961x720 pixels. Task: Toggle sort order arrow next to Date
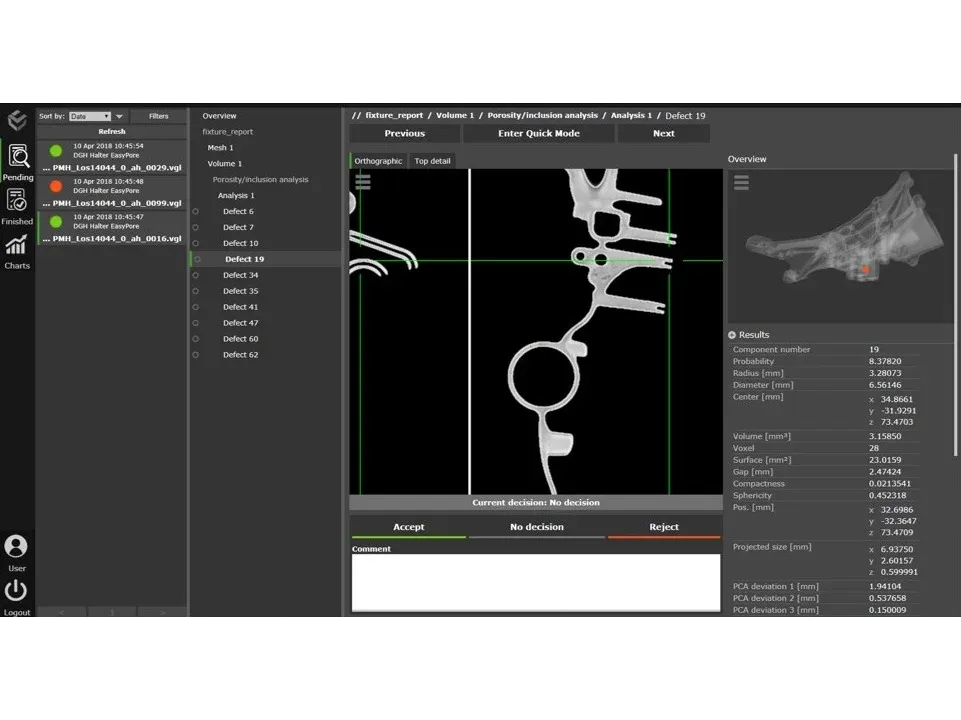[120, 117]
